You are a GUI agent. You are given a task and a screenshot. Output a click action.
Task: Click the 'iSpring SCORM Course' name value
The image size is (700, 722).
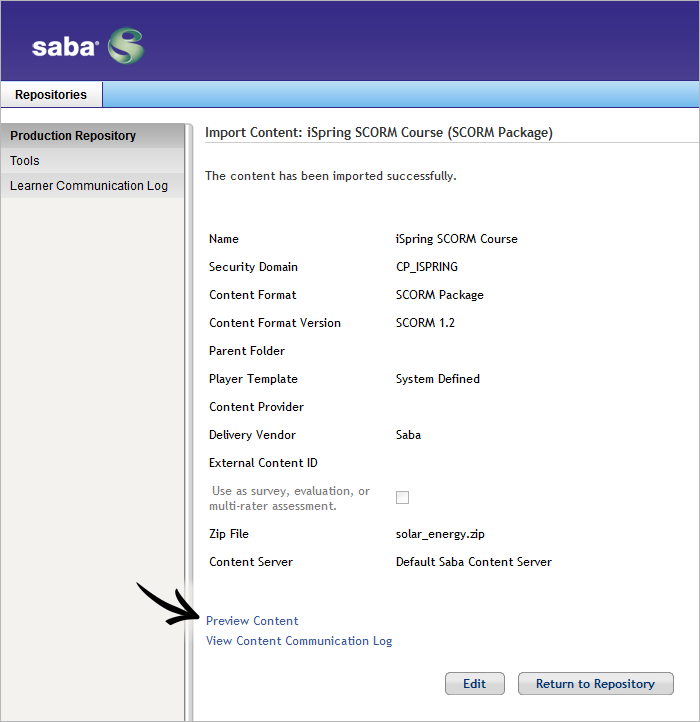click(456, 239)
